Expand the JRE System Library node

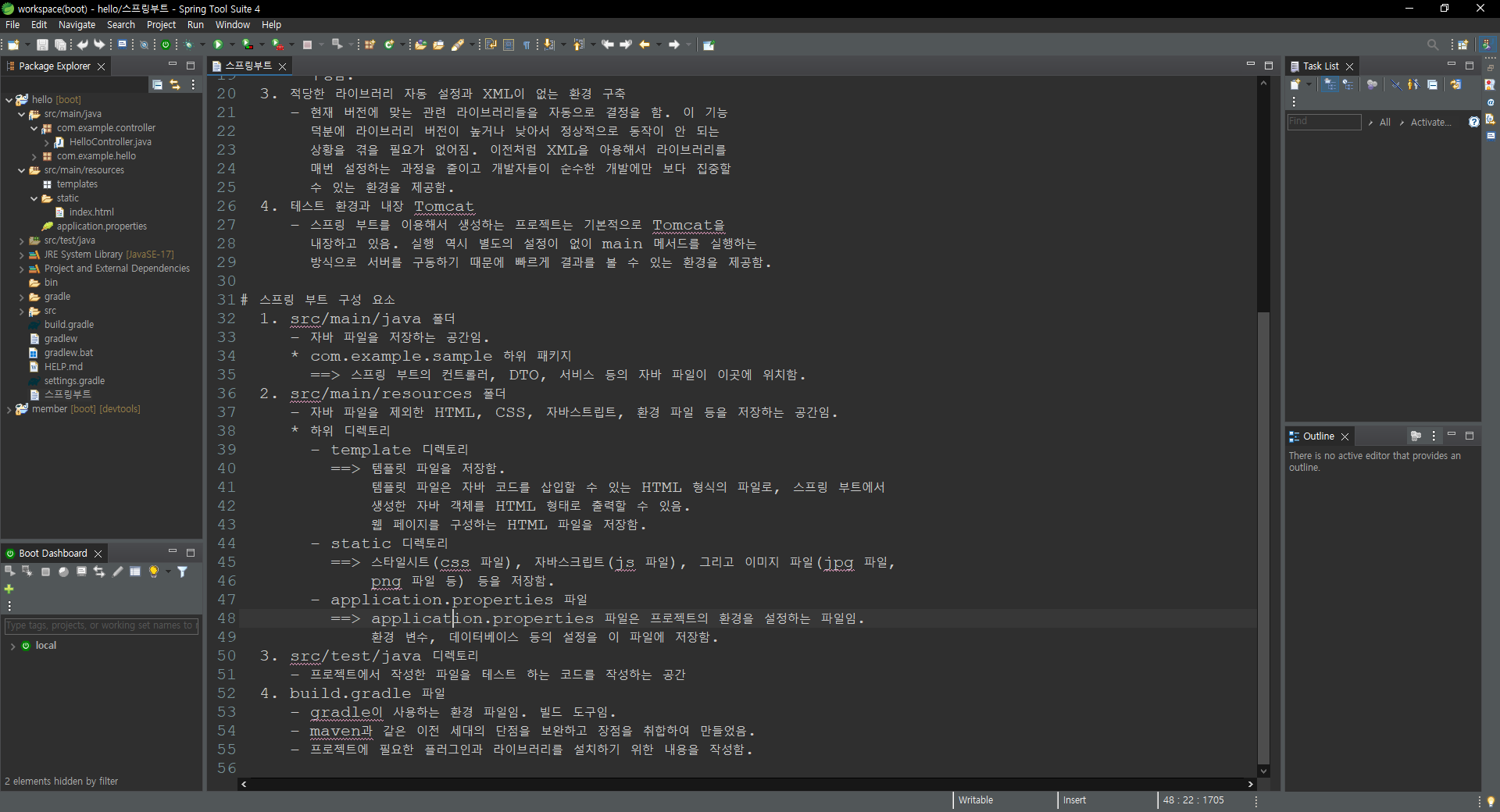pos(22,255)
